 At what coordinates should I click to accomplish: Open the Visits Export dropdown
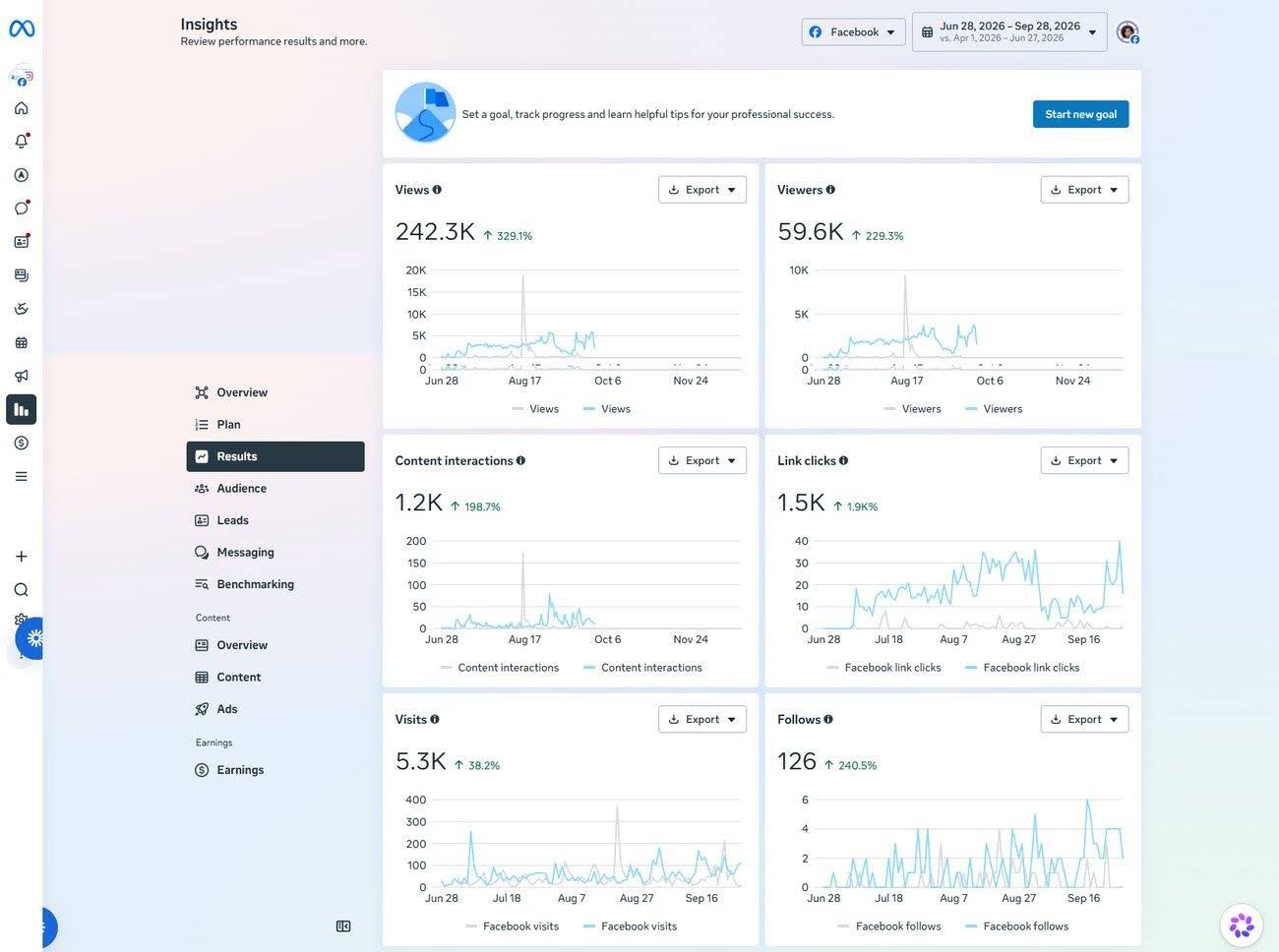[x=702, y=719]
